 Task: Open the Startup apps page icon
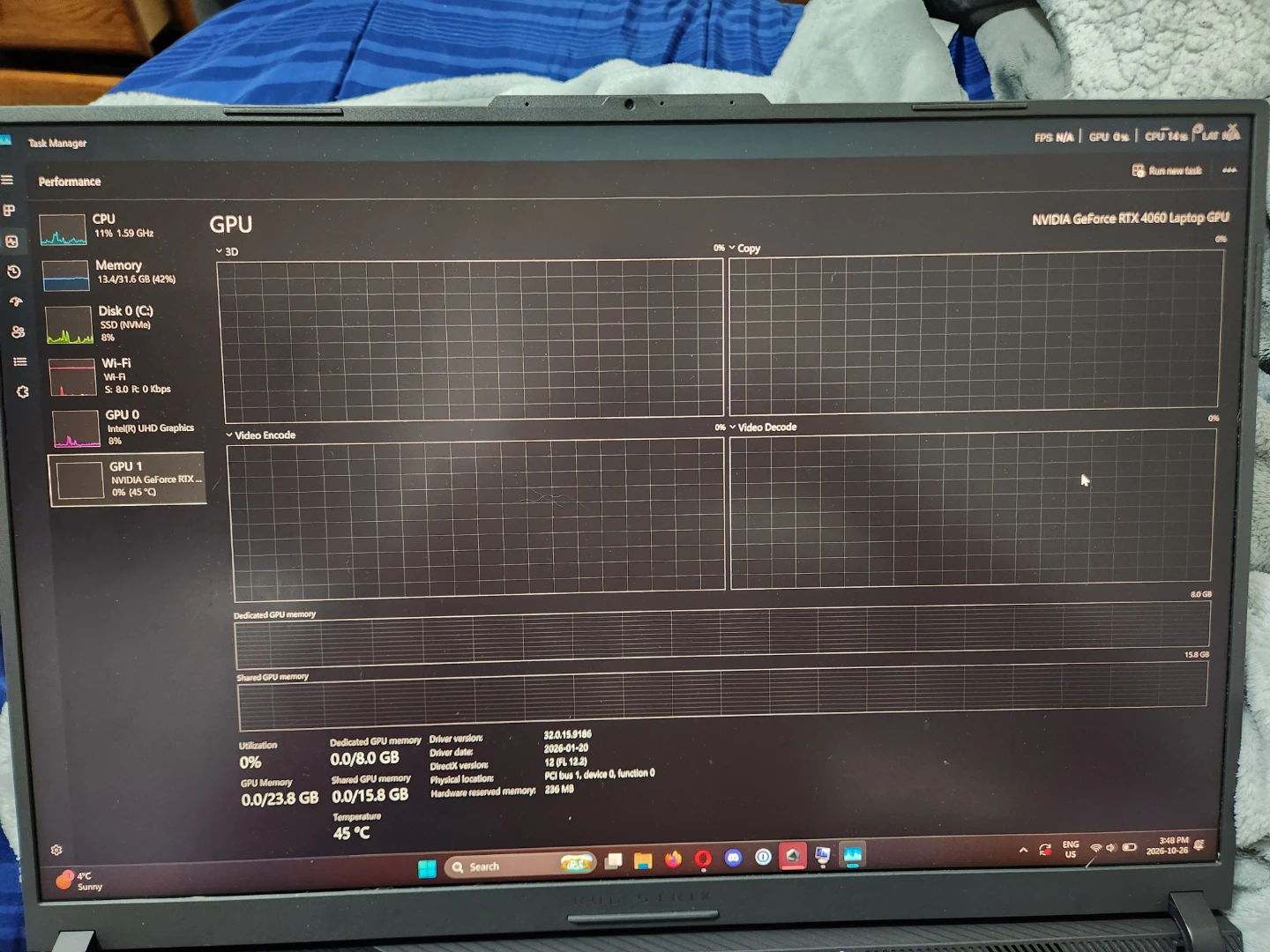coord(16,301)
